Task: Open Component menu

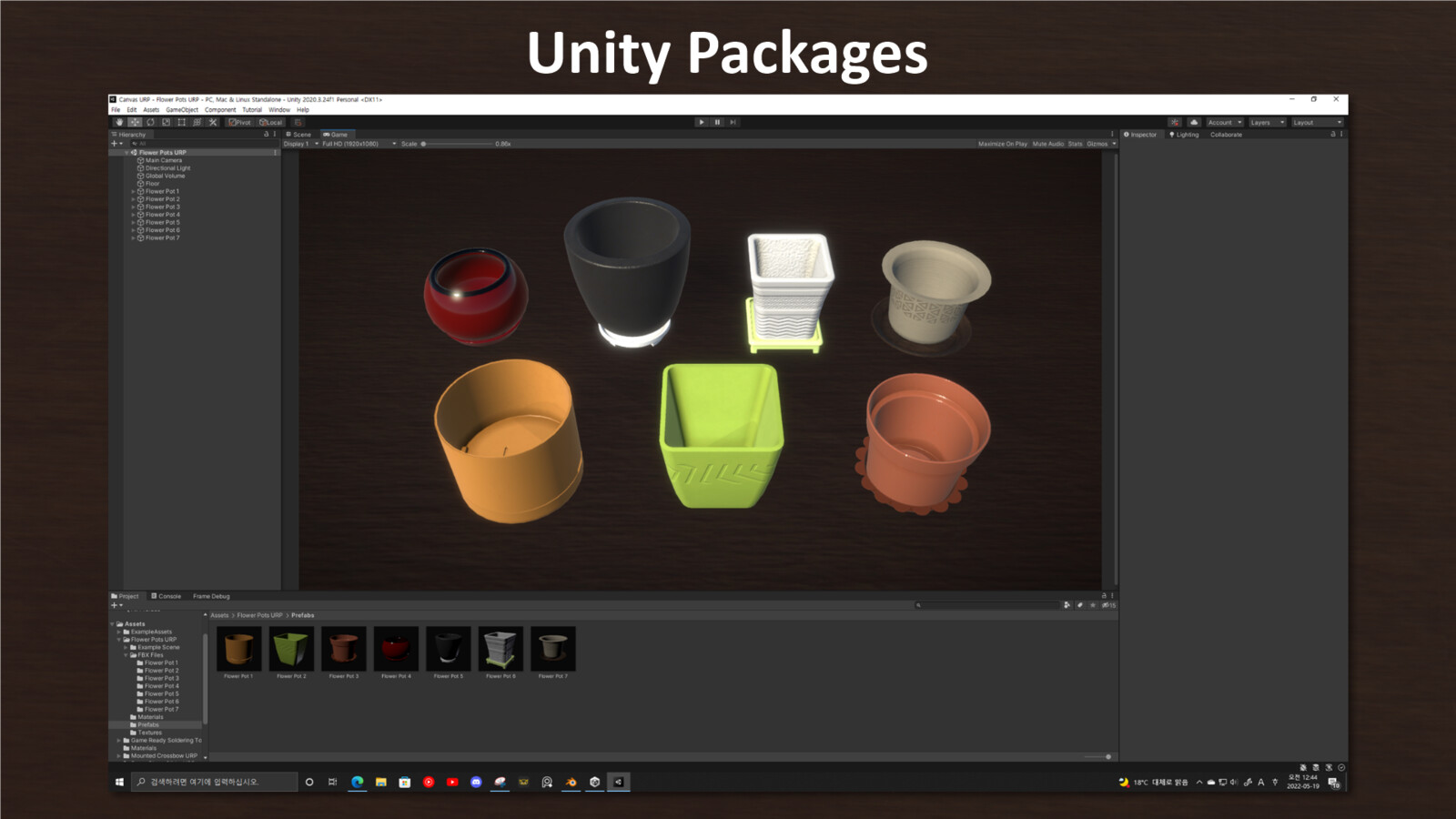Action: click(220, 109)
